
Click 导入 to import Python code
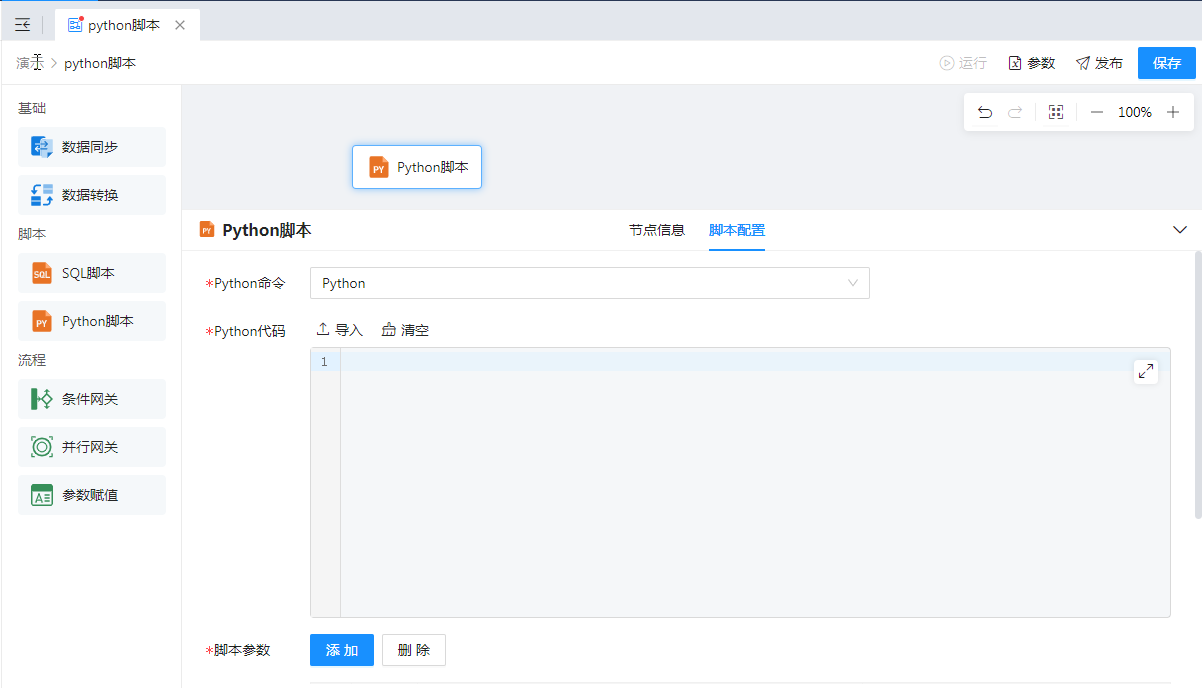coord(340,330)
